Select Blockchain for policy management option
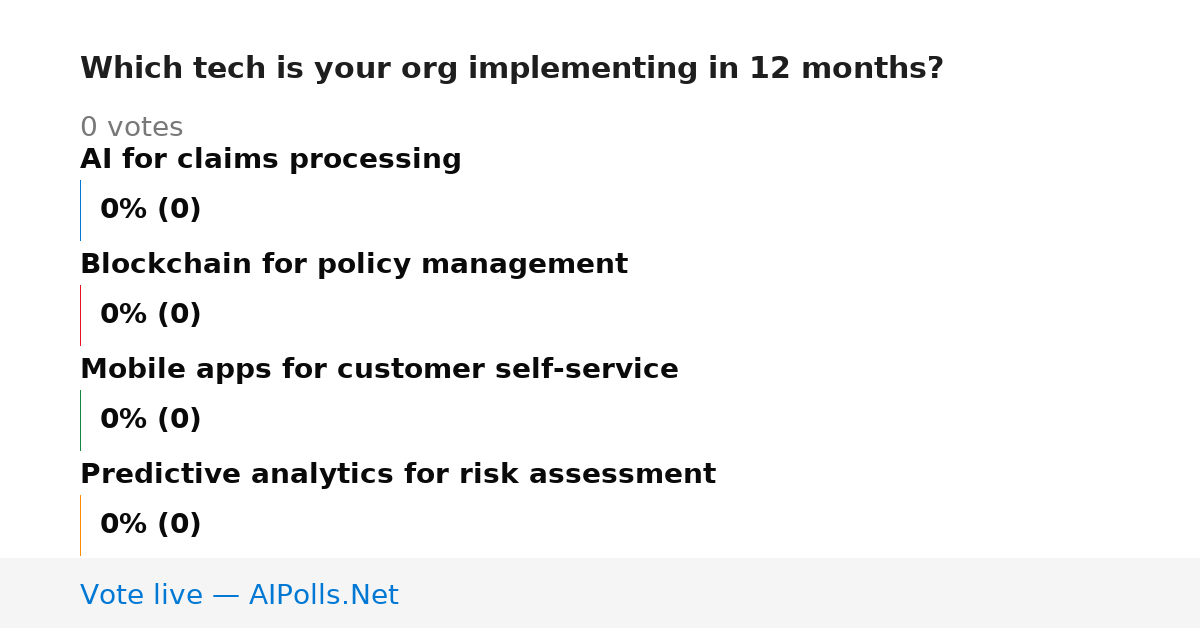 [354, 265]
